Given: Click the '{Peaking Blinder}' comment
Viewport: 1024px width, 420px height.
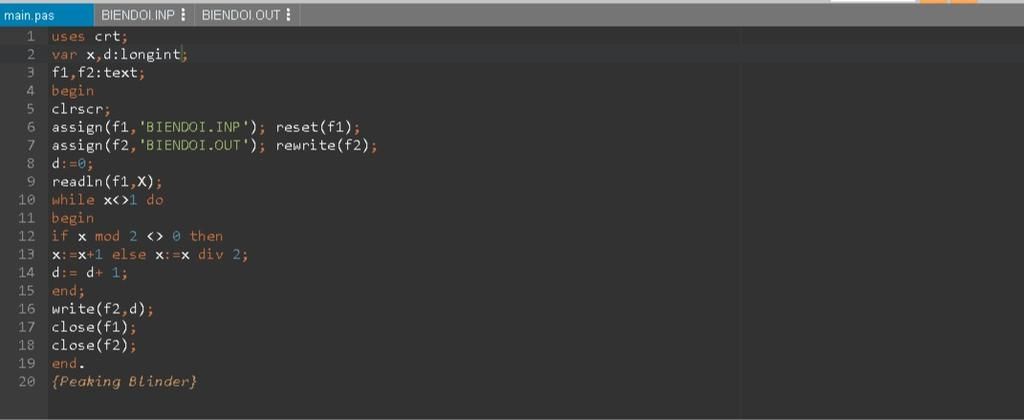Looking at the screenshot, I should click(124, 382).
